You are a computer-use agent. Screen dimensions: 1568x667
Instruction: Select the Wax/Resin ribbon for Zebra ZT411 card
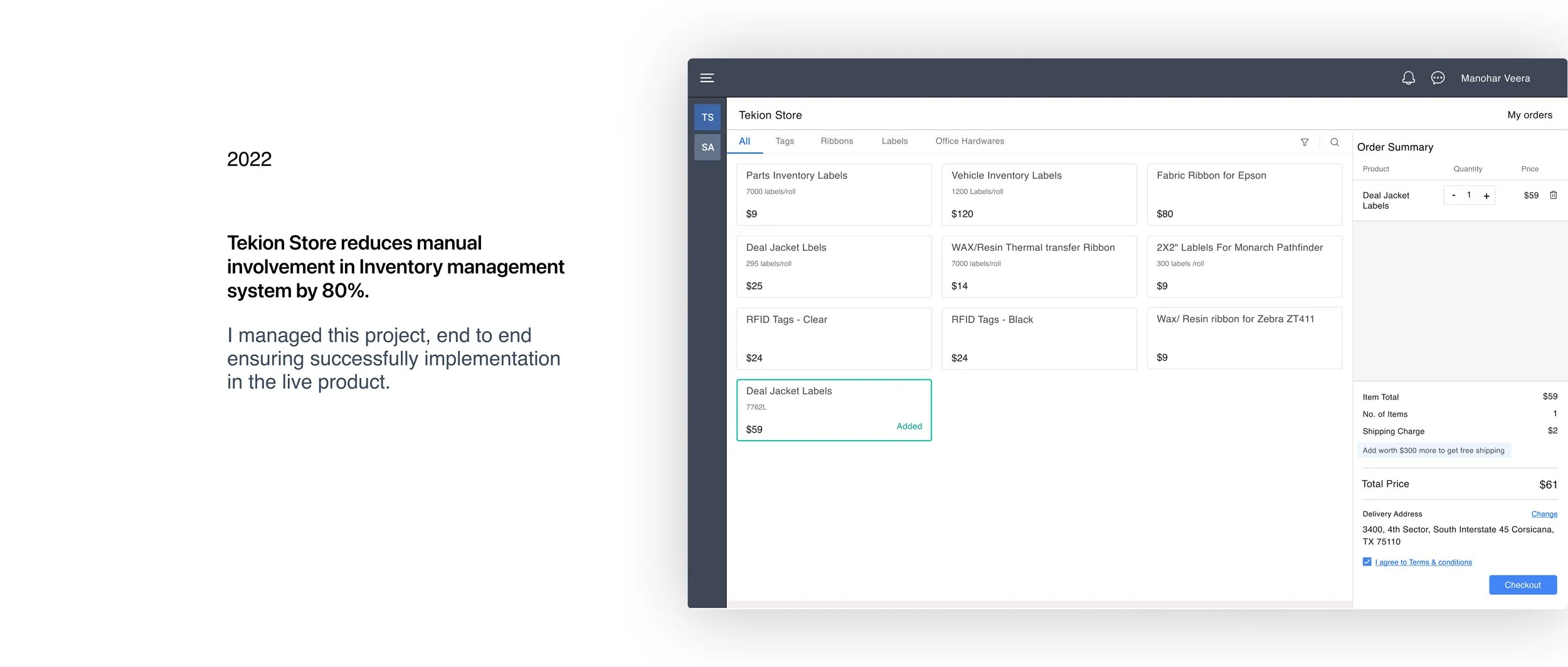pos(1244,338)
